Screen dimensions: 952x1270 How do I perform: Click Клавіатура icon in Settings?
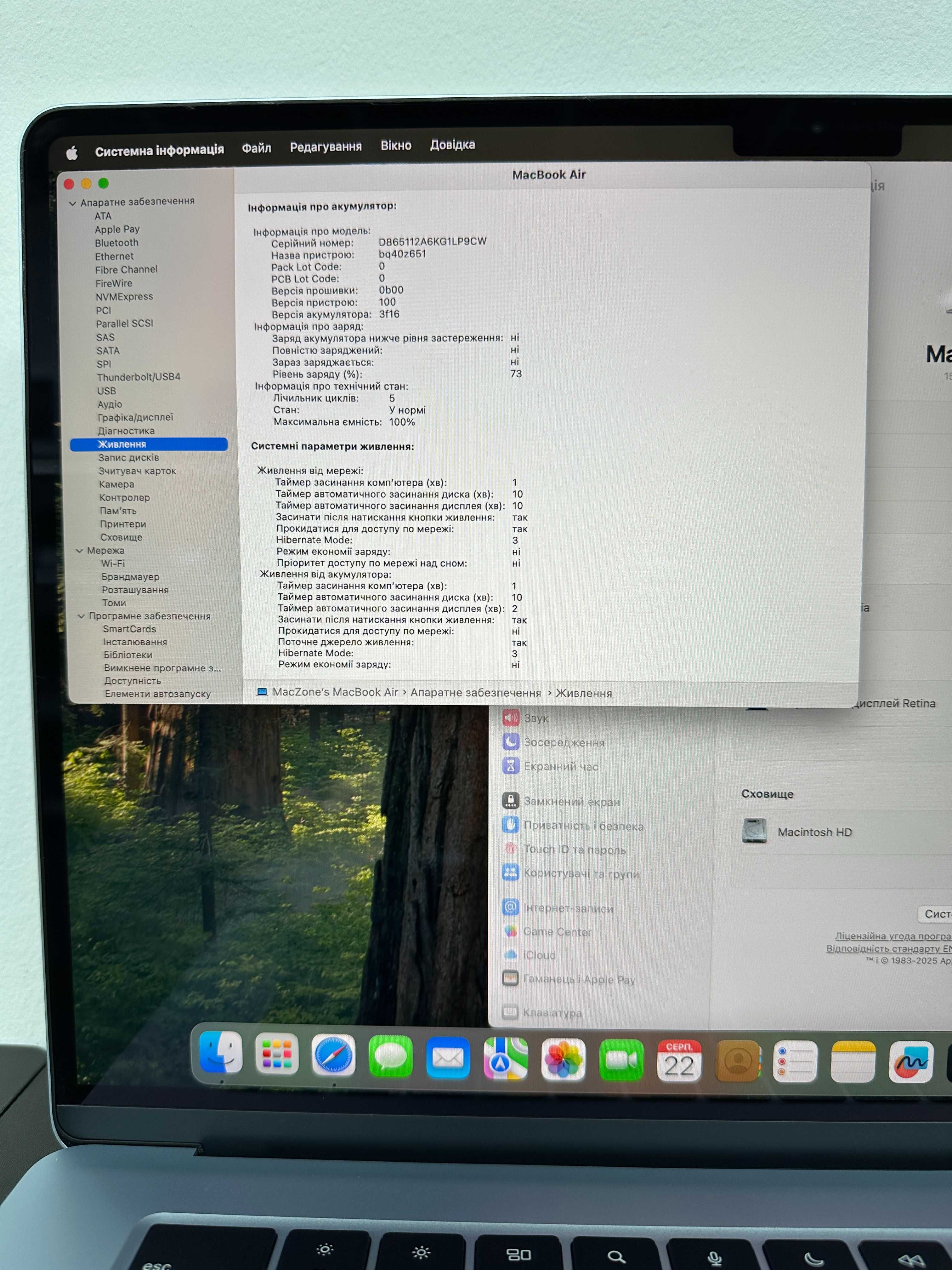pos(510,1012)
